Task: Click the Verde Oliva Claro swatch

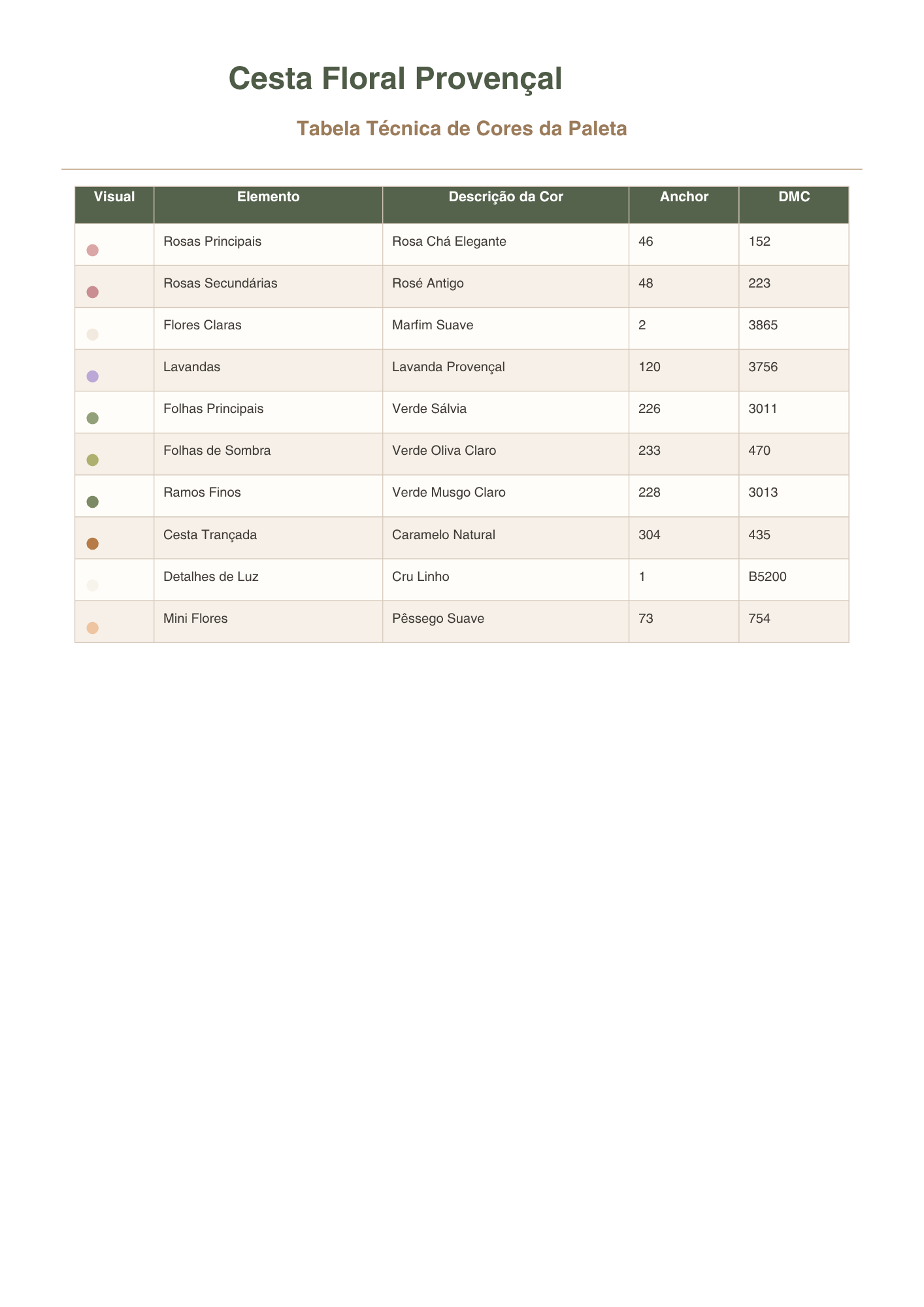Action: 92,460
